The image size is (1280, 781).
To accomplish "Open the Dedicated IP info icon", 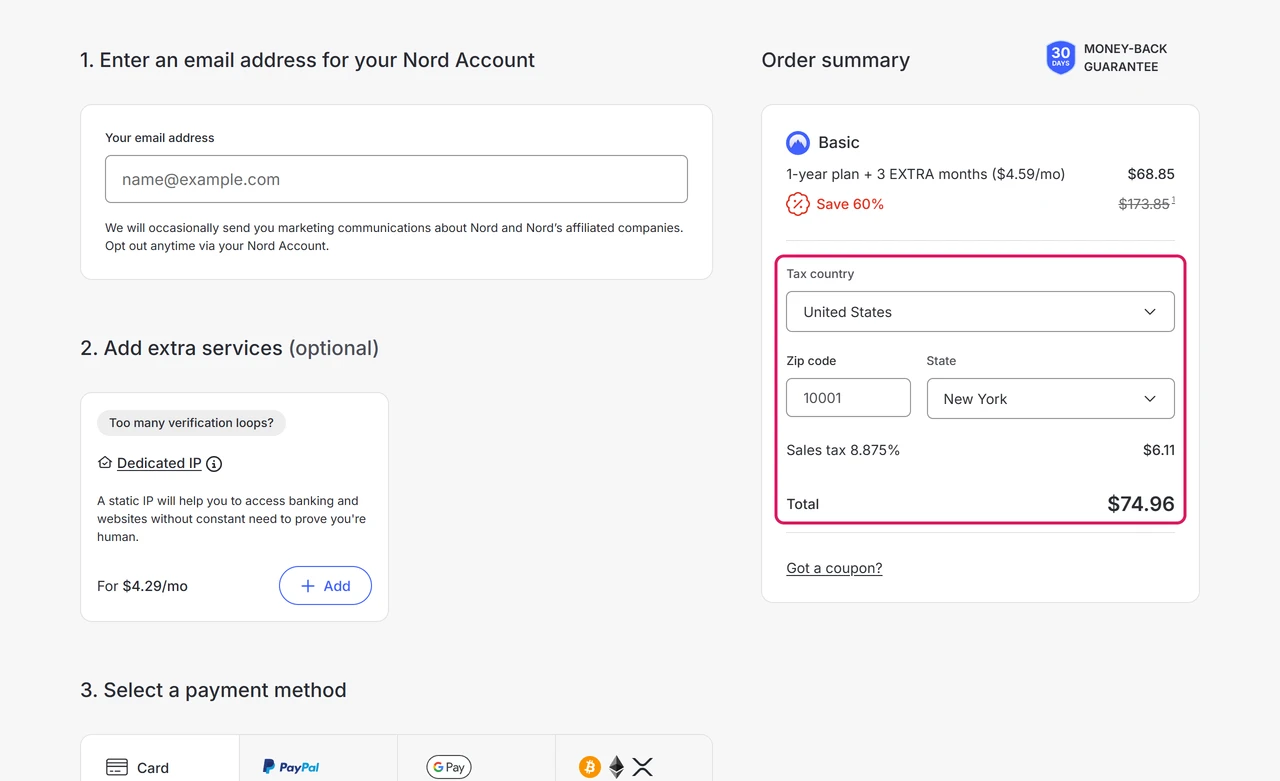I will pyautogui.click(x=214, y=464).
